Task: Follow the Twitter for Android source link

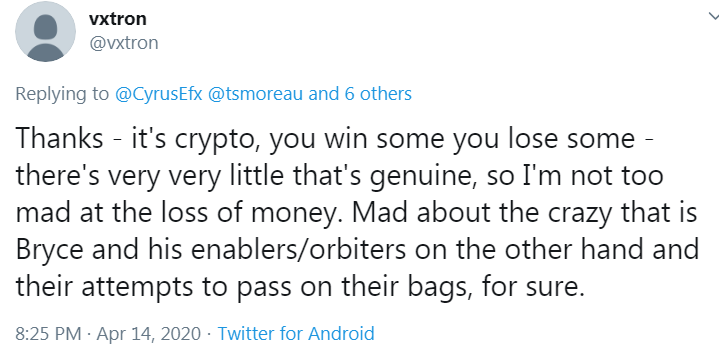Action: [296, 333]
